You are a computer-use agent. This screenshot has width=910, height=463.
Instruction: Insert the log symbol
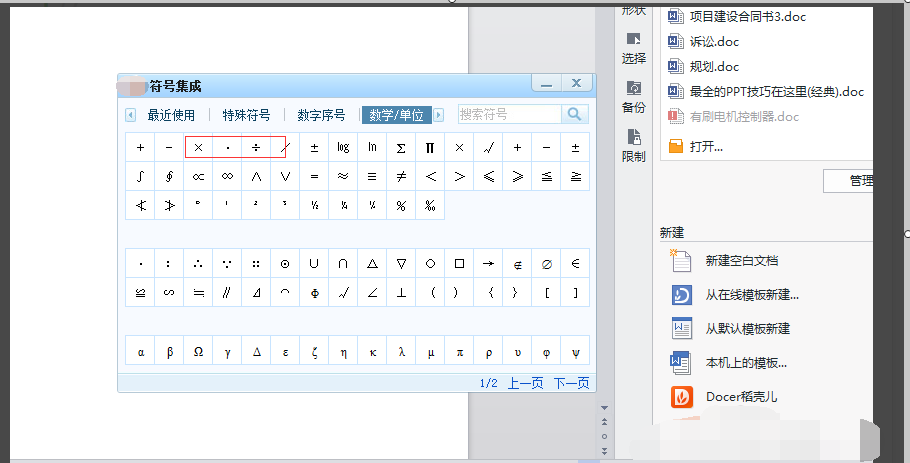point(343,147)
